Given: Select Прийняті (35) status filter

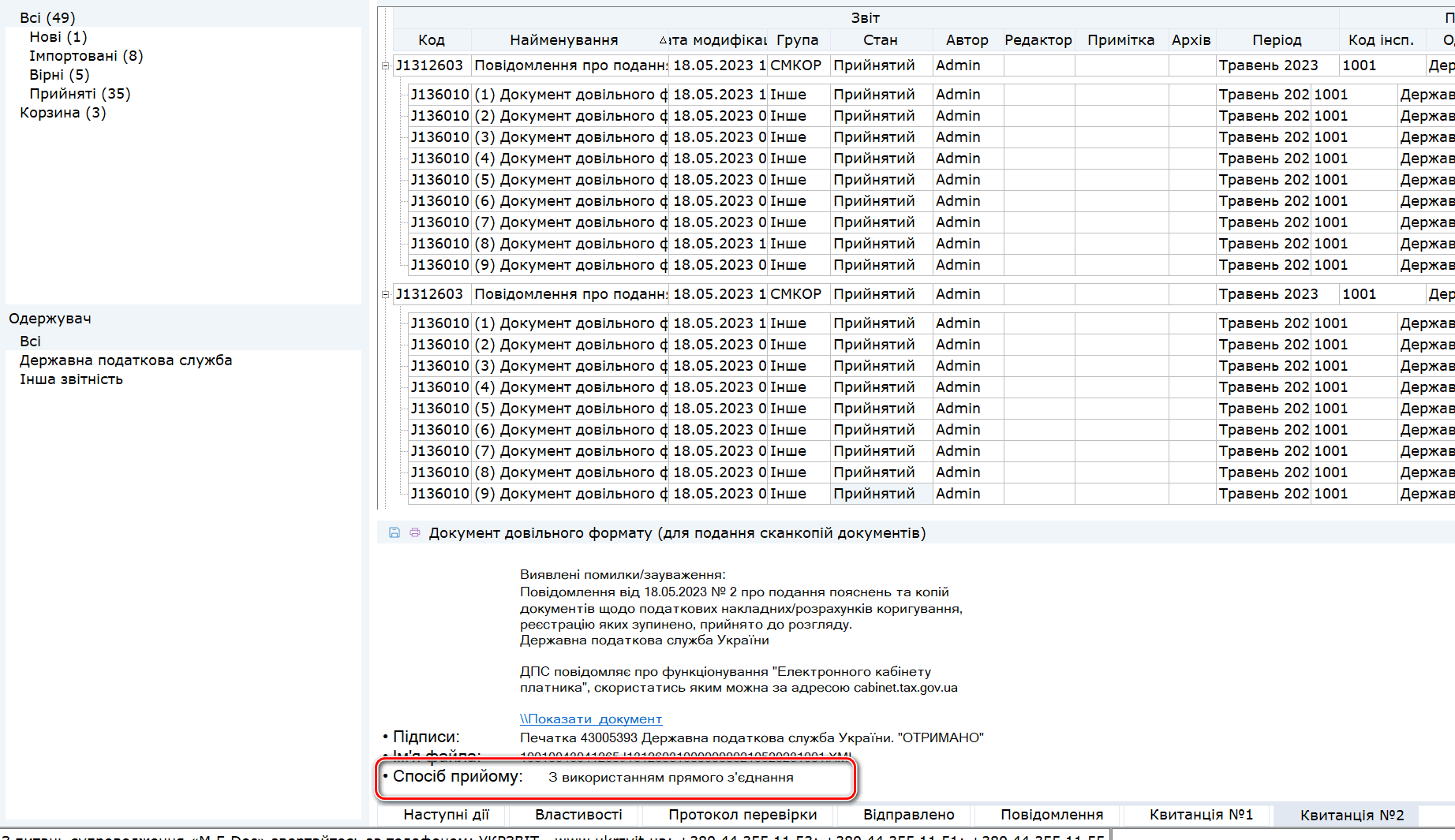Looking at the screenshot, I should (80, 94).
